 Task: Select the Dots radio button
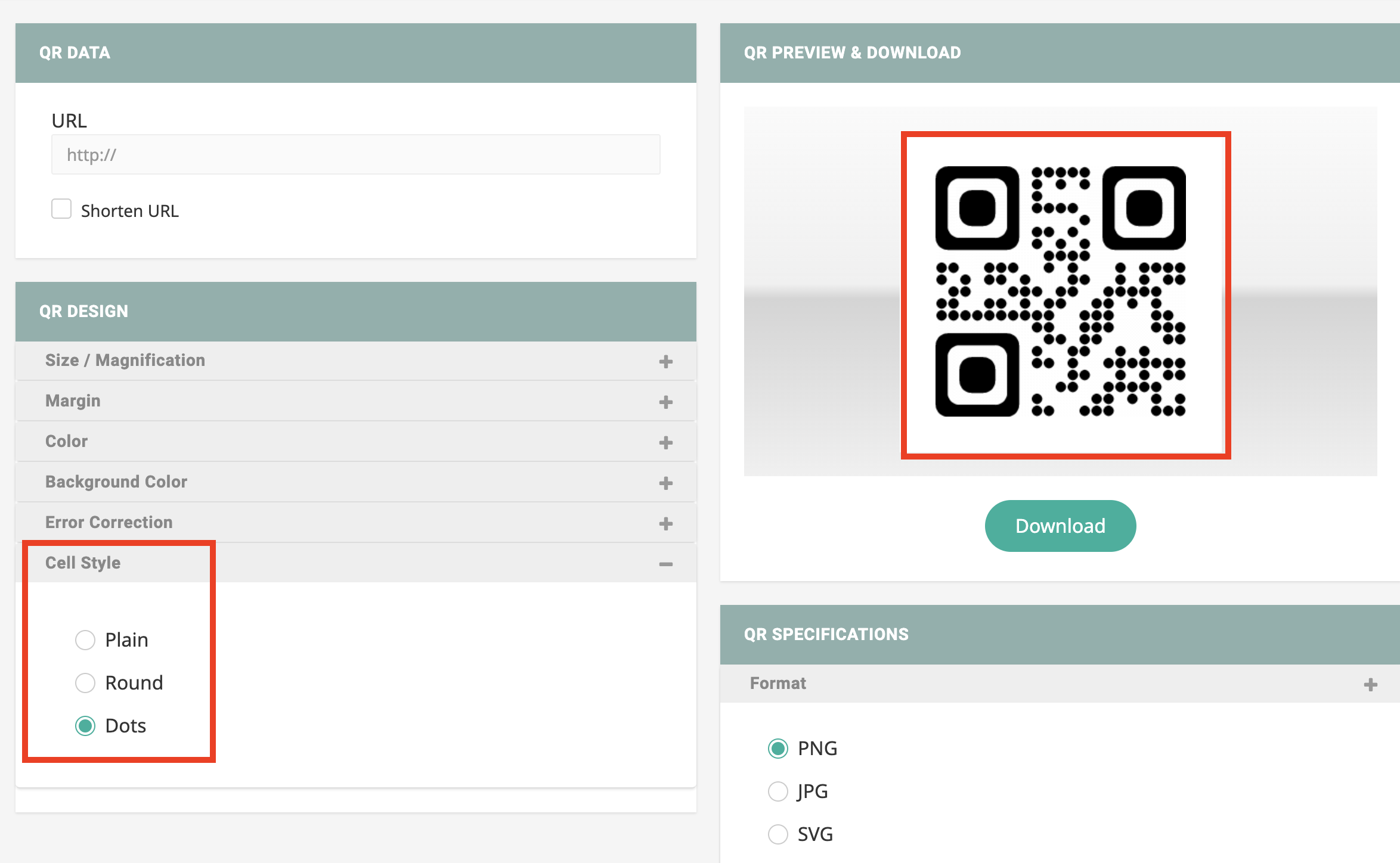click(85, 726)
